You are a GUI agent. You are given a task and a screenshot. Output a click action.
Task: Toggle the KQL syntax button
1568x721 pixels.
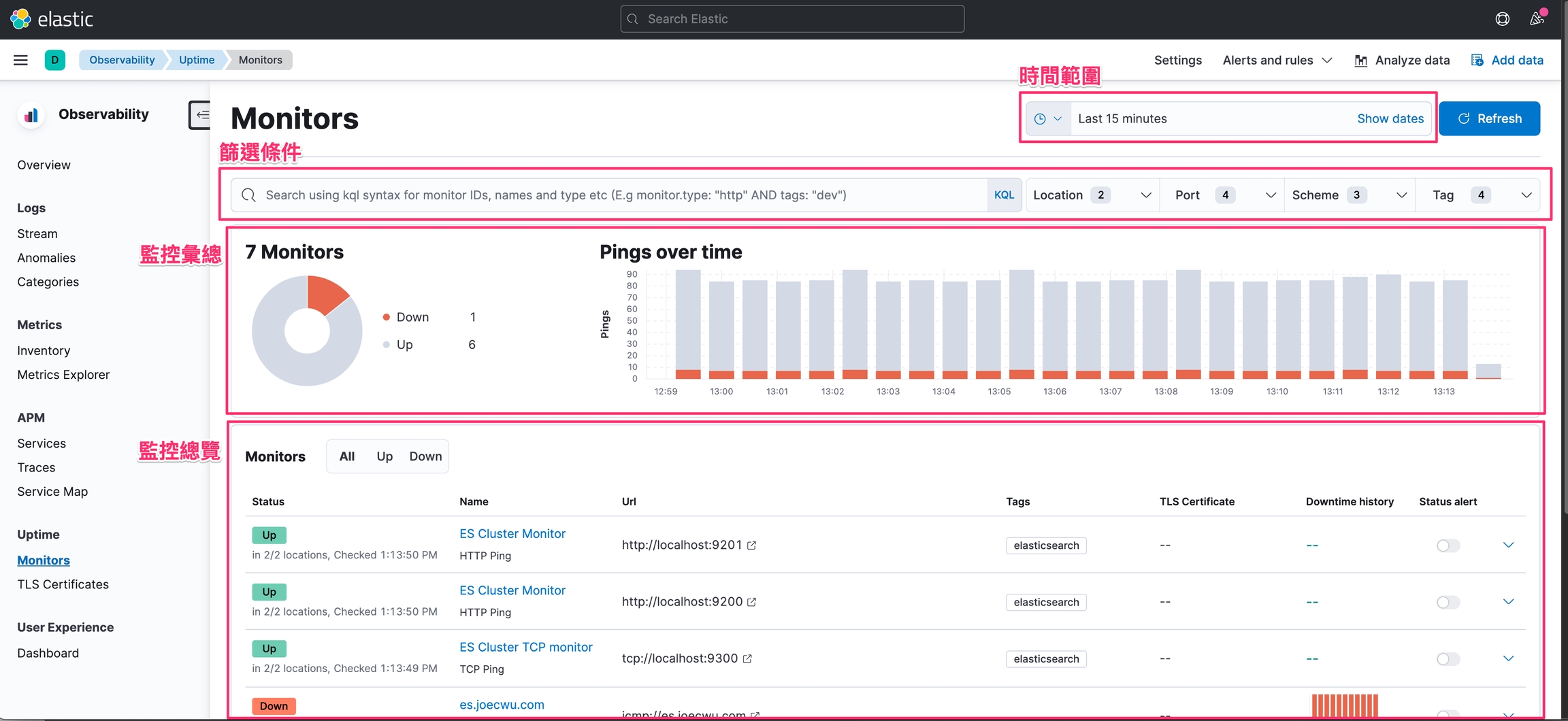tap(1004, 195)
